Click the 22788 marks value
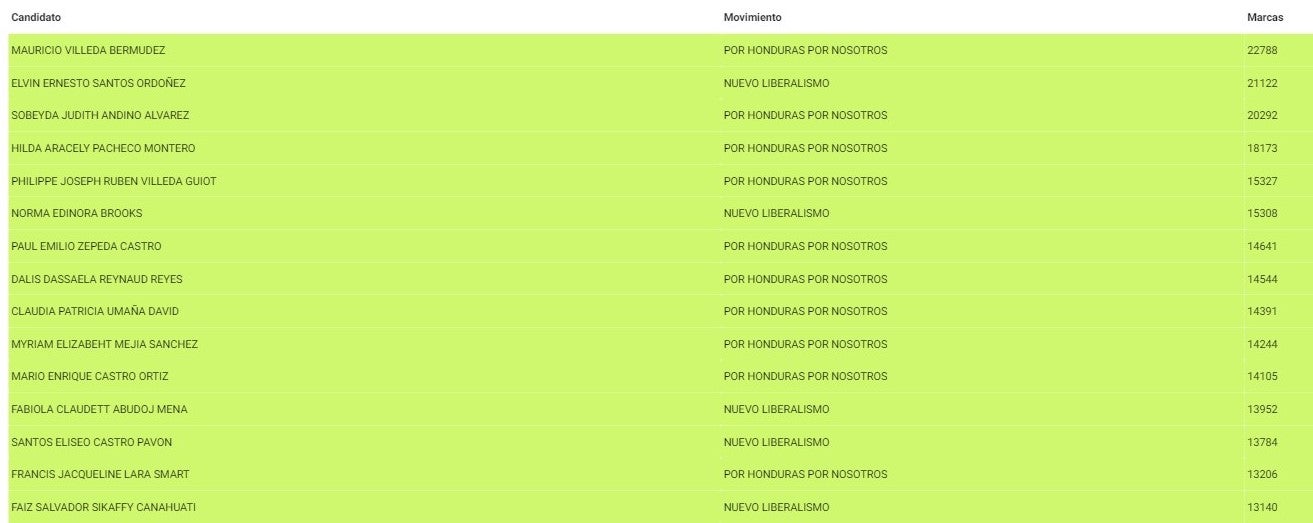Viewport: 1313px width, 523px height. coord(1262,50)
